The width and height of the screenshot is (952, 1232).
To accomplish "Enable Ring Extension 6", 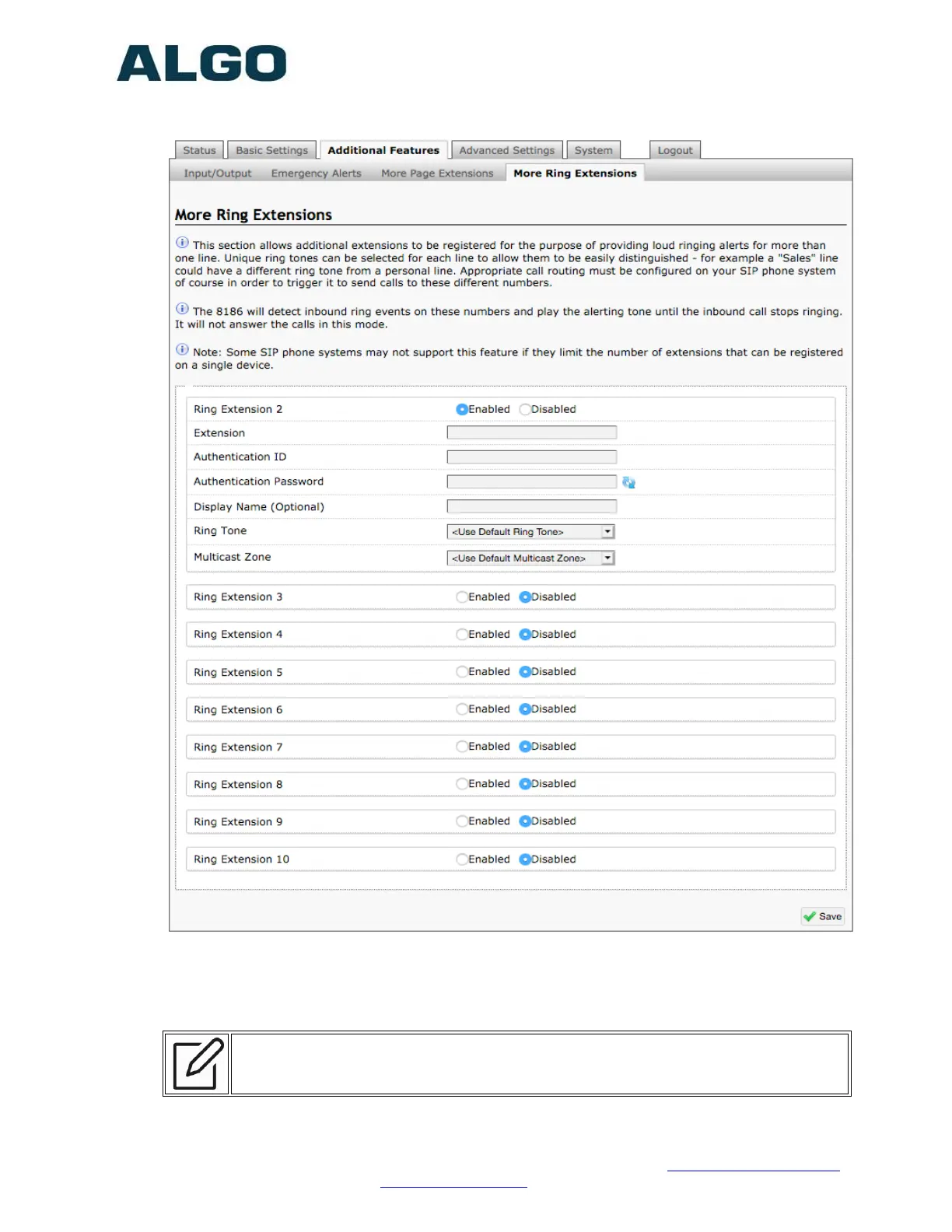I will point(462,709).
